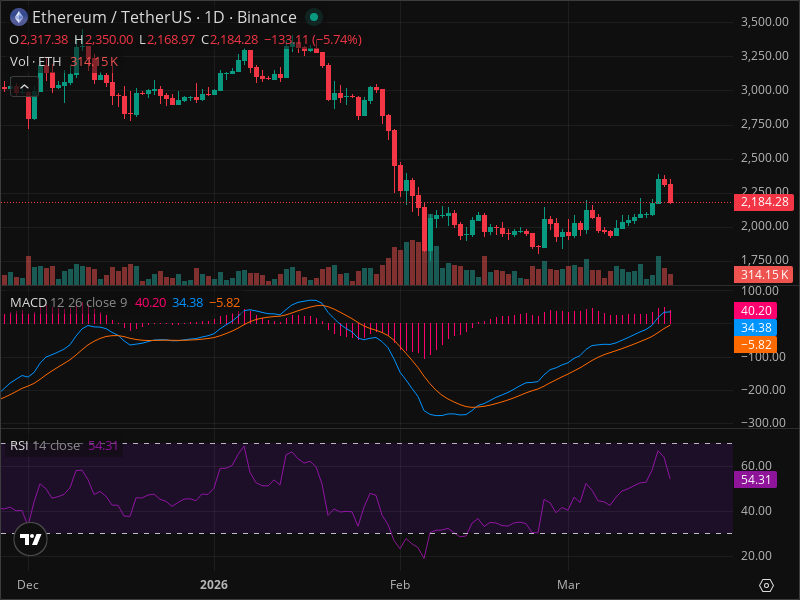
Task: Click the 2,000.00 price axis label
Action: click(x=764, y=226)
